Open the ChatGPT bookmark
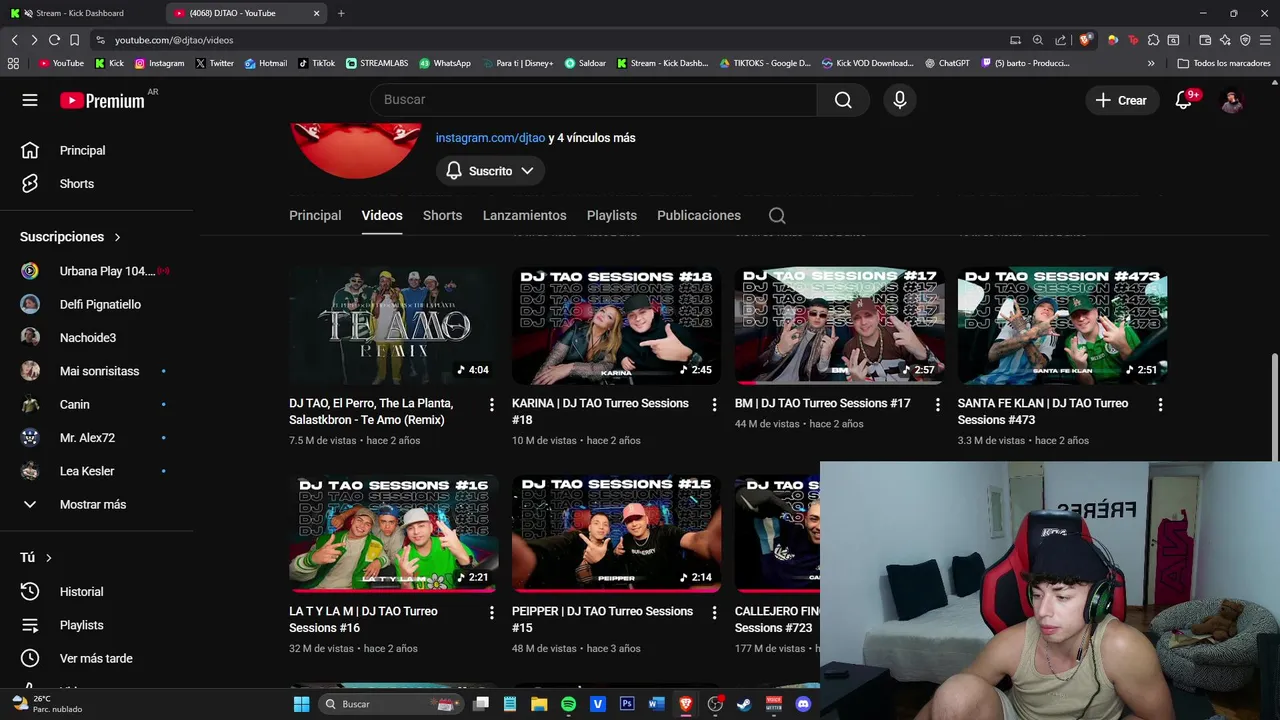Screen dimensions: 1280x720 point(947,63)
